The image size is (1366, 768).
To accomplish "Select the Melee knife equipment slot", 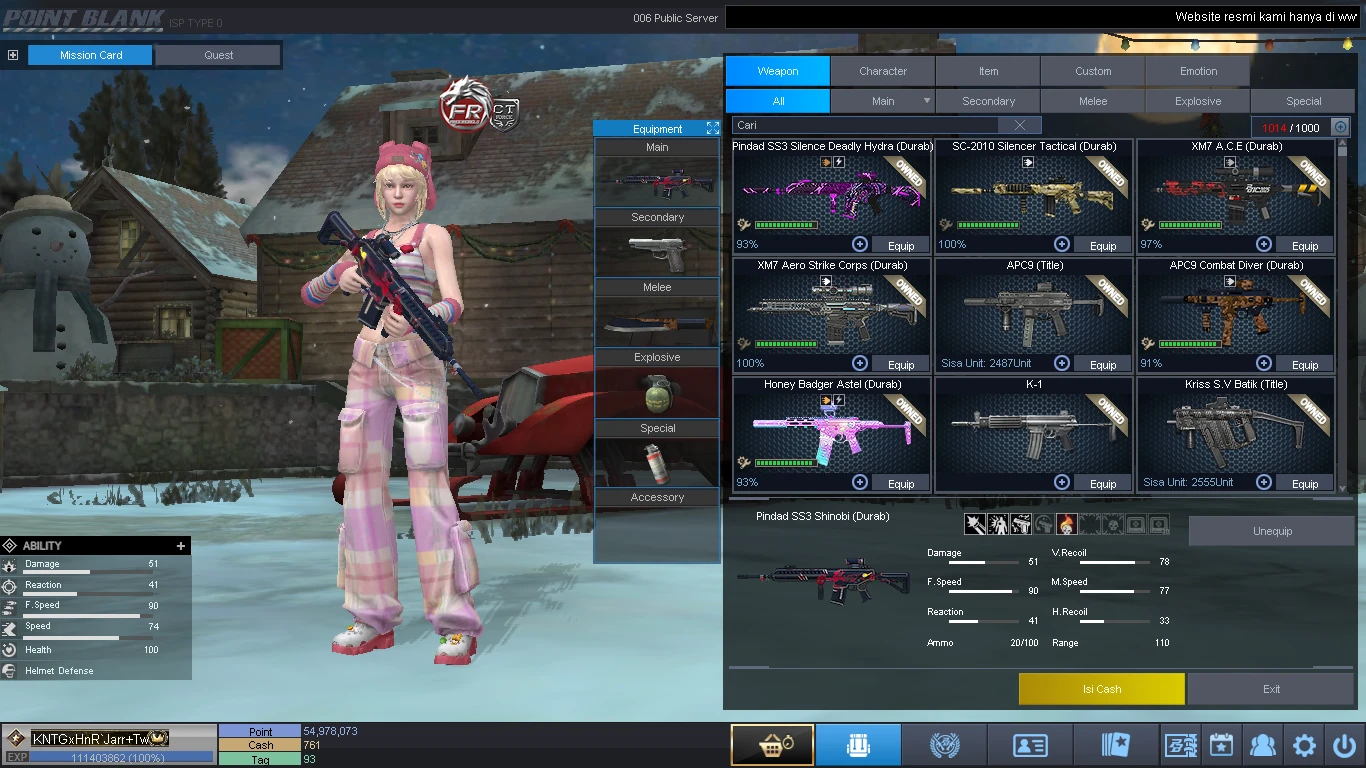I will [x=657, y=322].
